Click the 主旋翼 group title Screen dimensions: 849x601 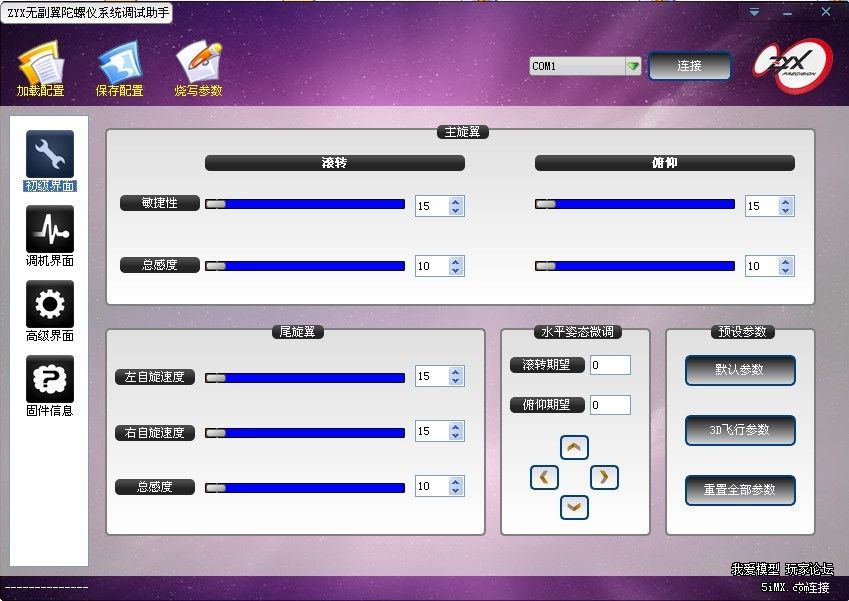coord(462,132)
